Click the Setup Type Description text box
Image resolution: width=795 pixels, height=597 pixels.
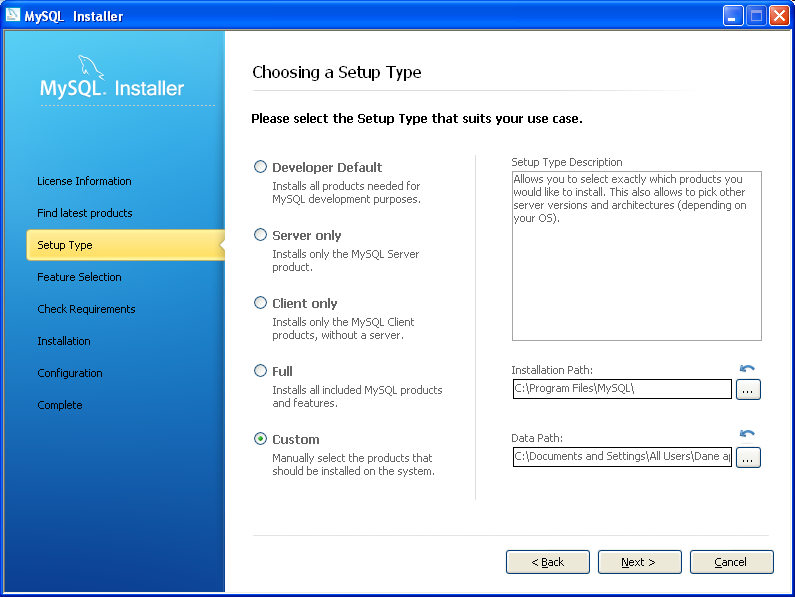[x=636, y=256]
